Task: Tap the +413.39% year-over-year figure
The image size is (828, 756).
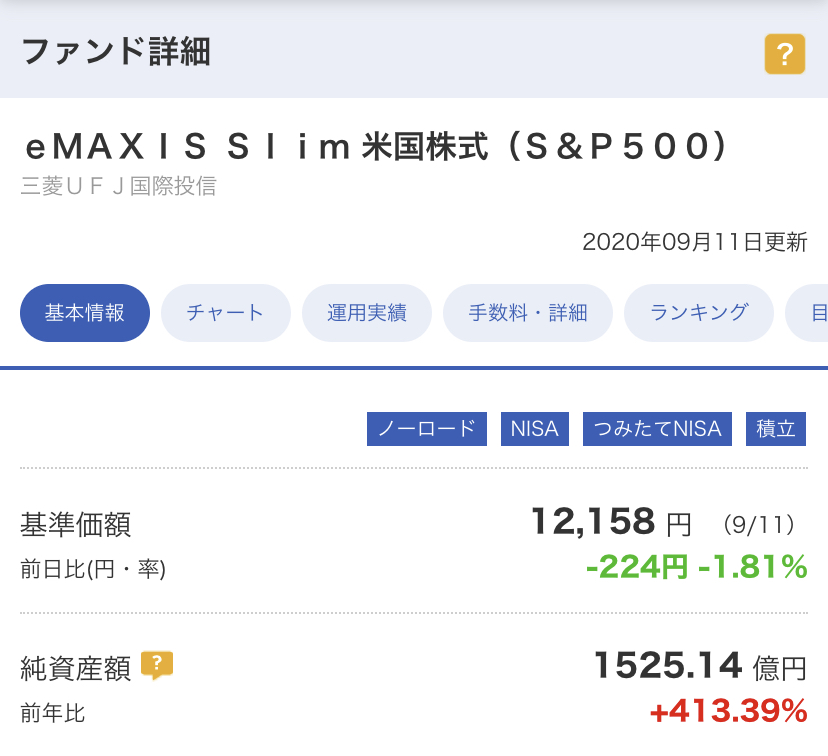Action: (x=728, y=711)
